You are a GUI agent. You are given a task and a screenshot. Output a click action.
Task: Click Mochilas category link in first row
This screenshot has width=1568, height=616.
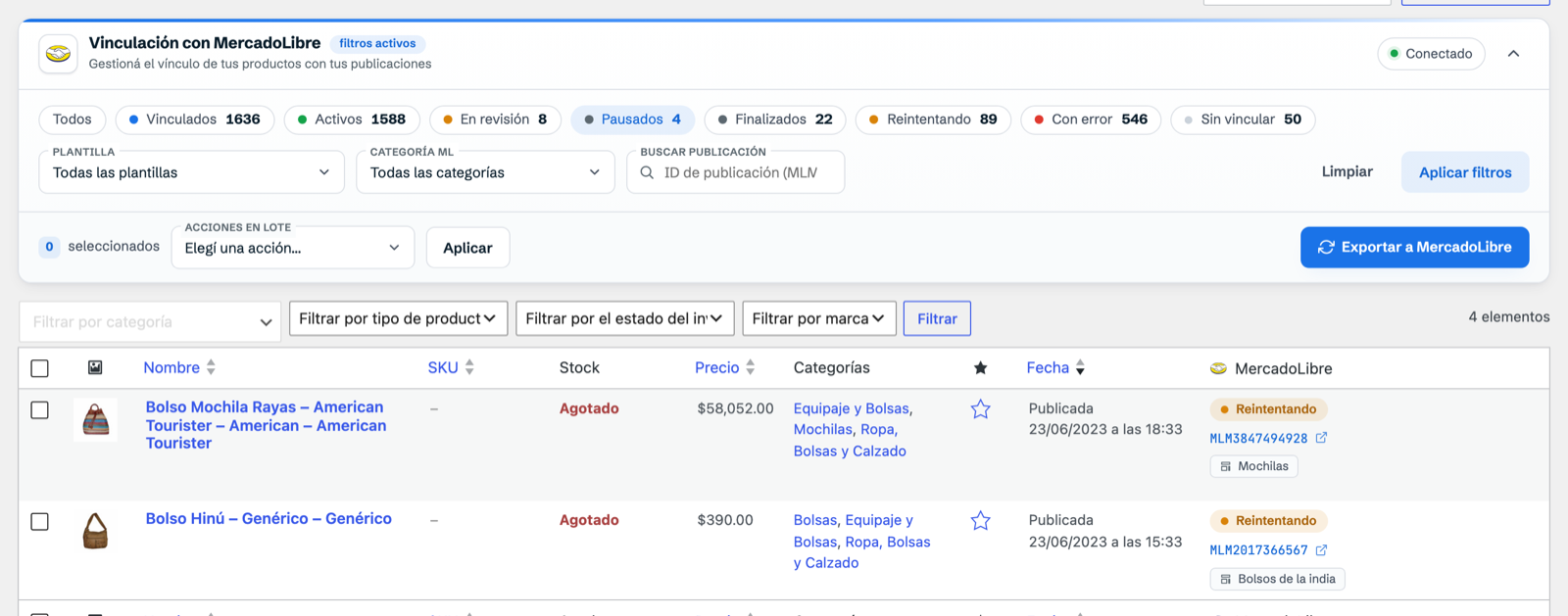(823, 429)
